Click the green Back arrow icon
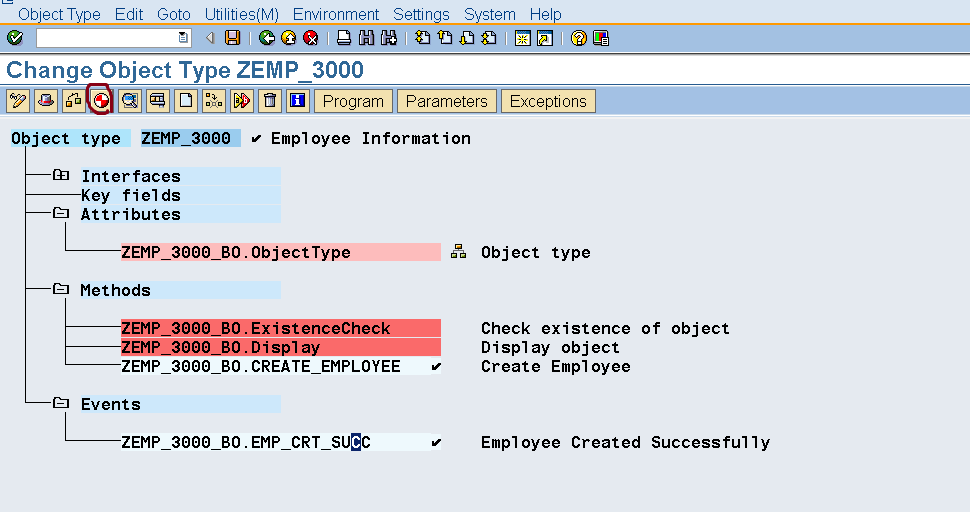The image size is (970, 512). coord(267,38)
